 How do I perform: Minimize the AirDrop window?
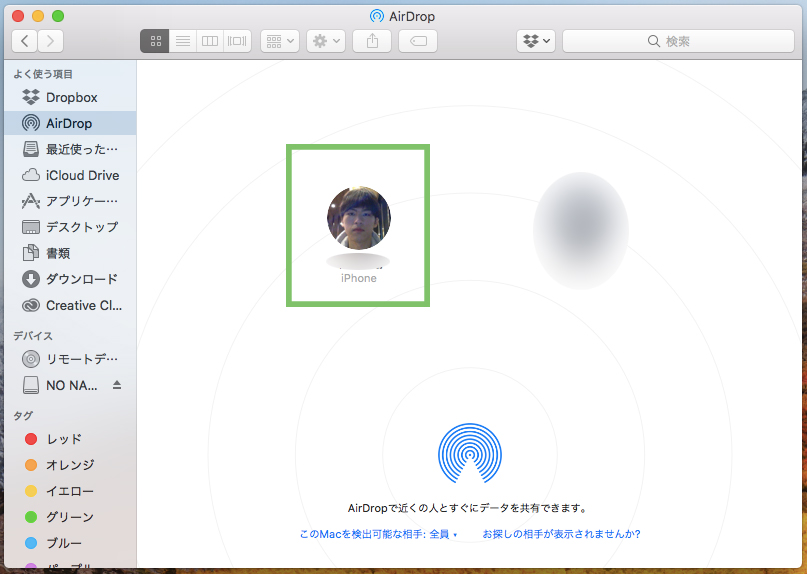38,16
